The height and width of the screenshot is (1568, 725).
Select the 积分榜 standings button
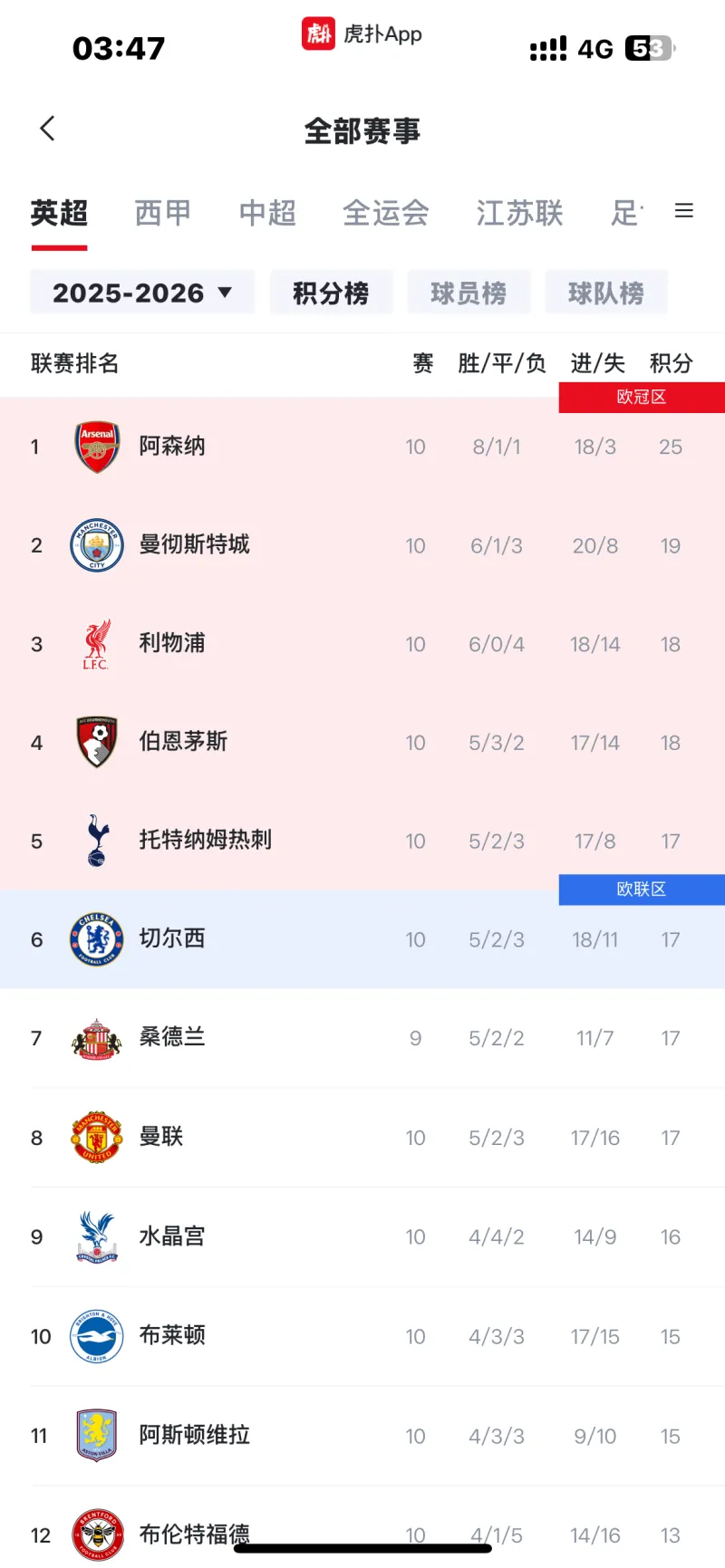(x=331, y=293)
